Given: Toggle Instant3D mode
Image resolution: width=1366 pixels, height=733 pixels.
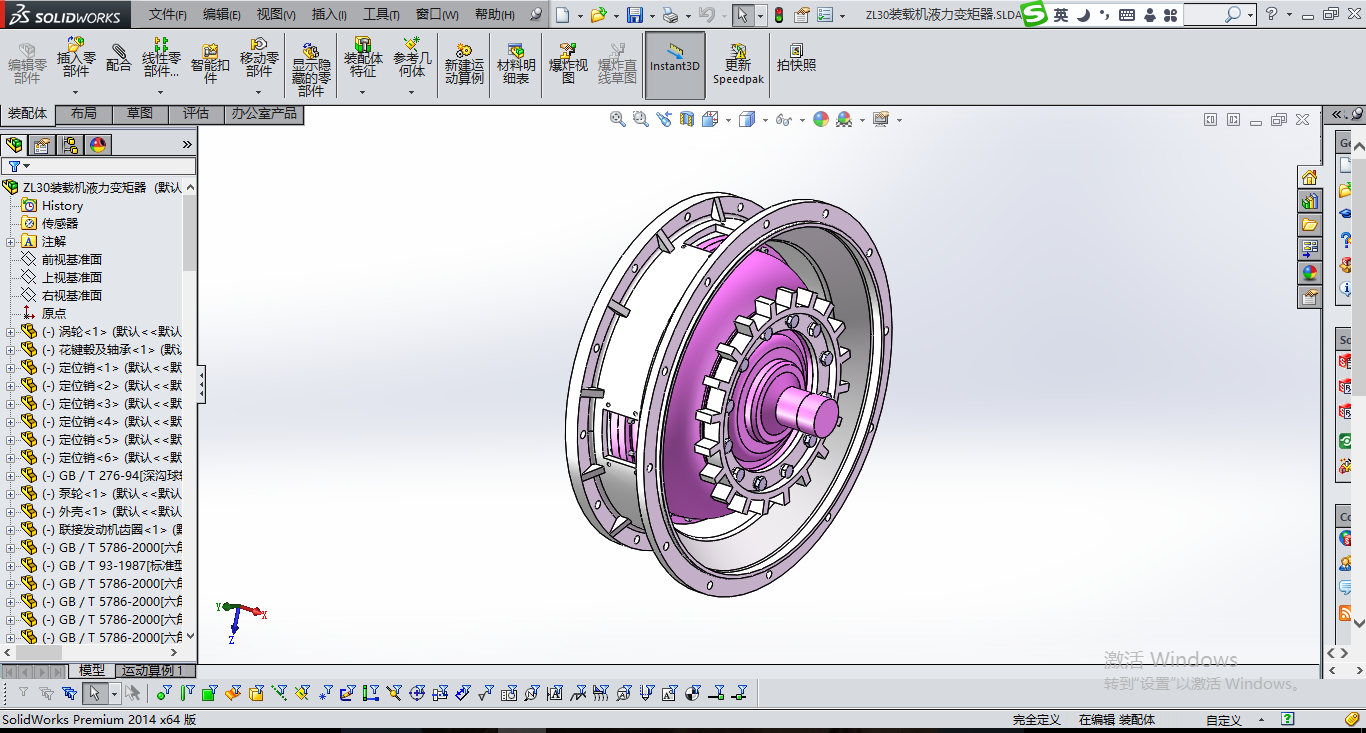Looking at the screenshot, I should tap(675, 65).
